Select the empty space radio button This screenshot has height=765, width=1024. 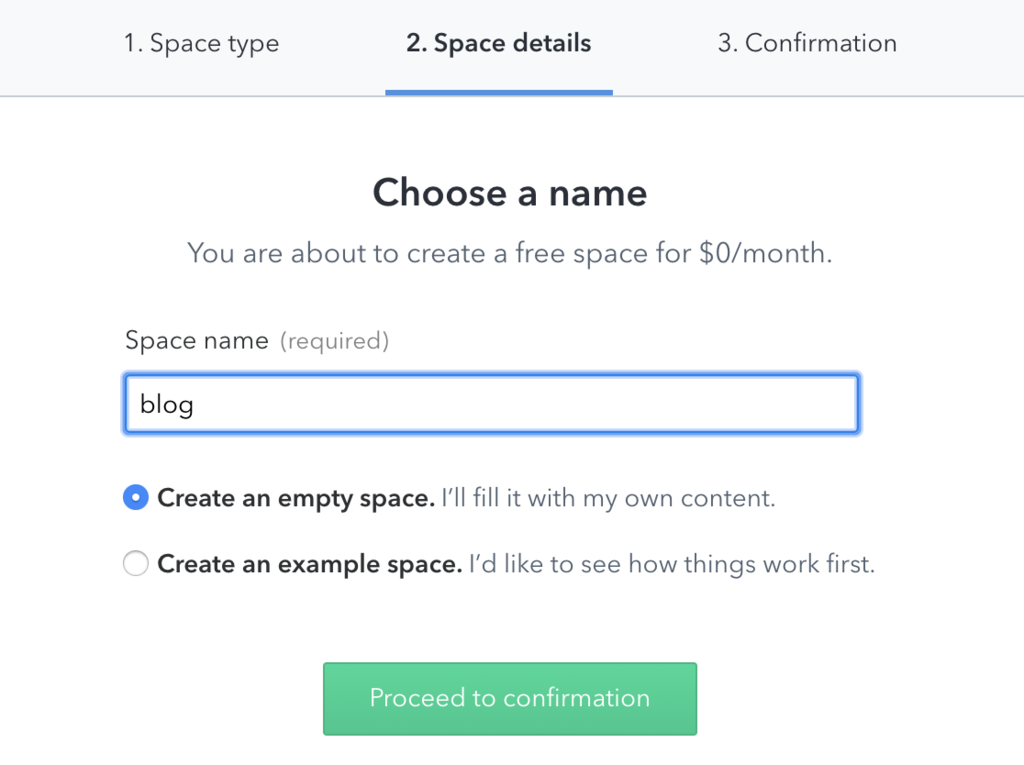pyautogui.click(x=135, y=498)
